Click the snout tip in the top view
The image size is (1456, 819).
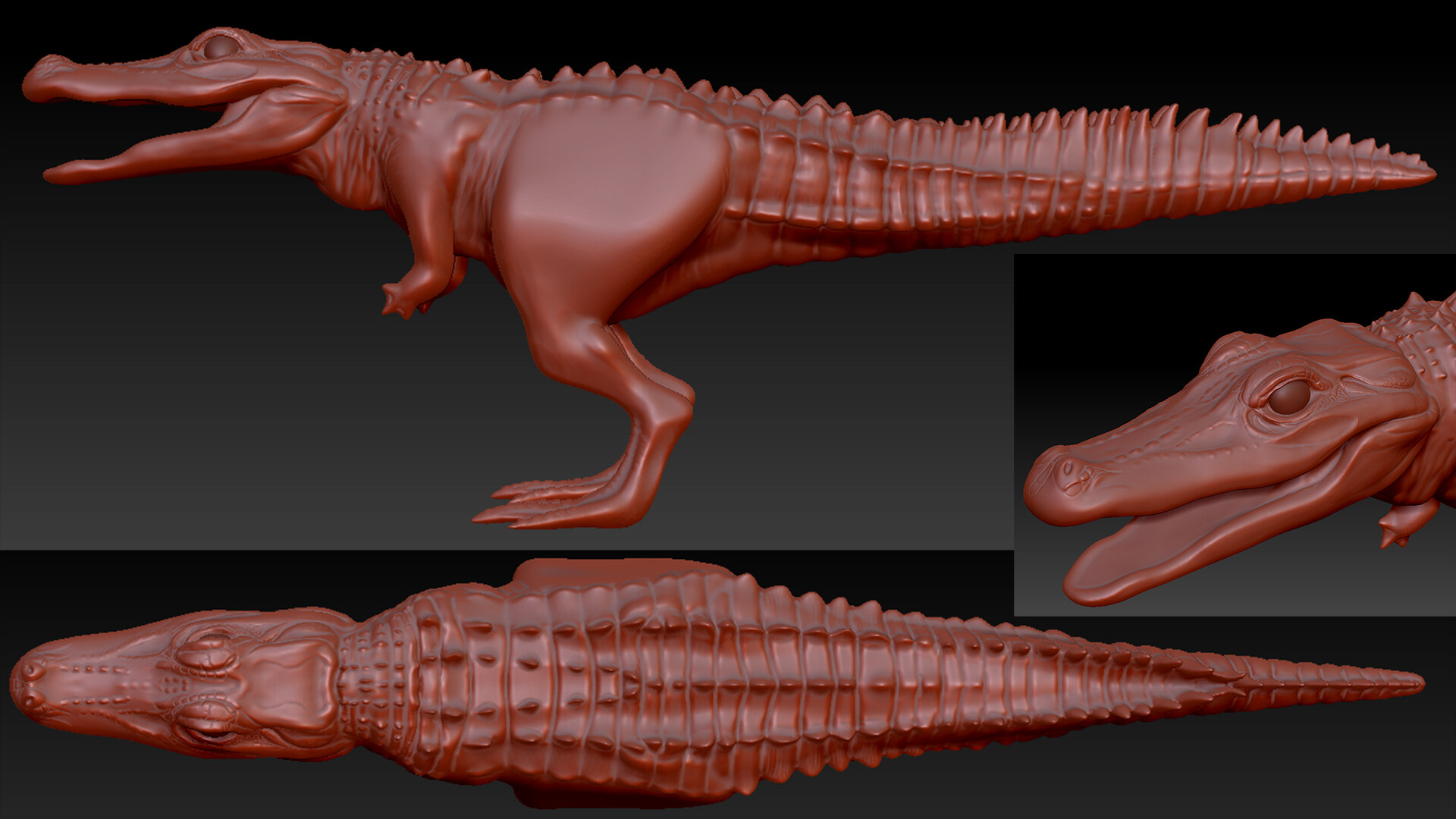pos(24,682)
